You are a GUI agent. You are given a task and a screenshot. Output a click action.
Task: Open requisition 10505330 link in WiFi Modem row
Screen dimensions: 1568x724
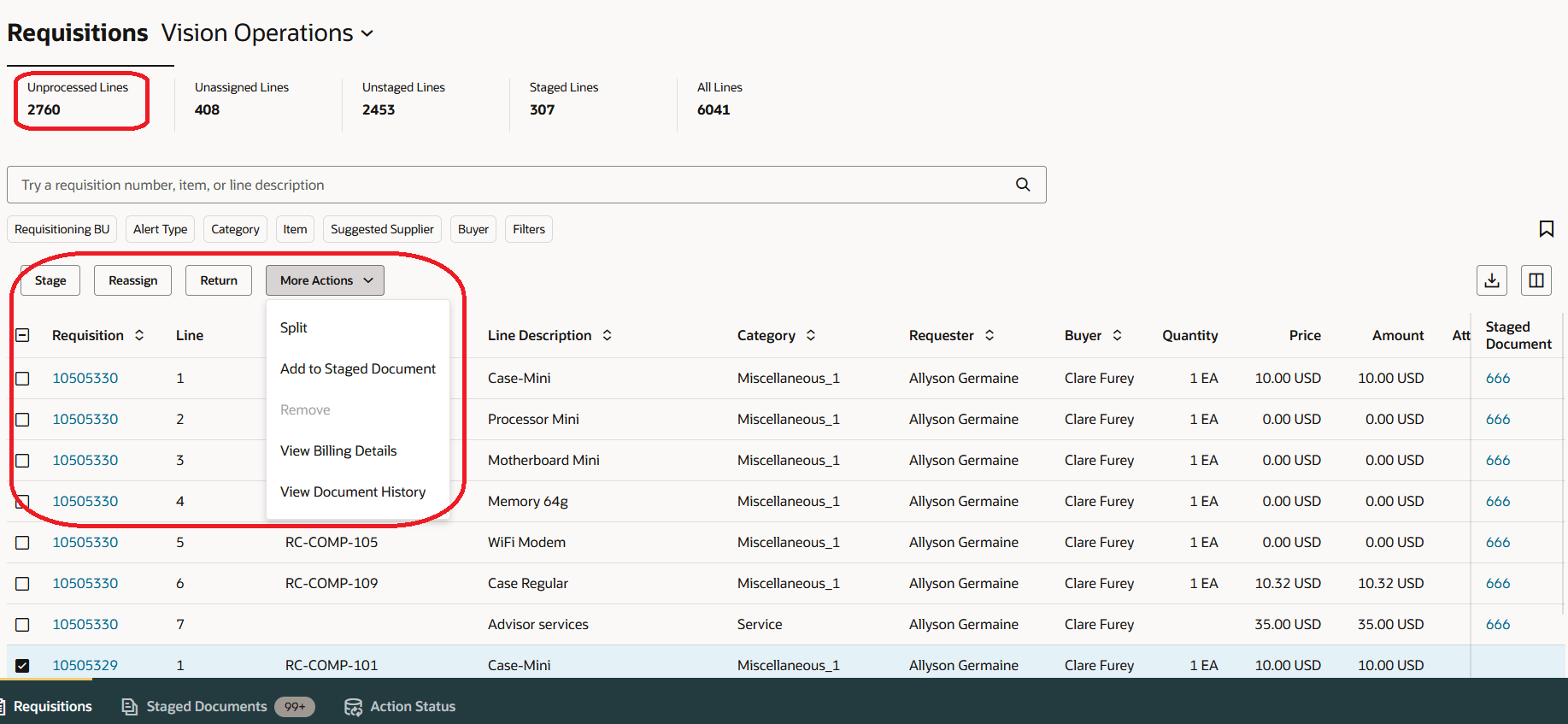(x=85, y=543)
